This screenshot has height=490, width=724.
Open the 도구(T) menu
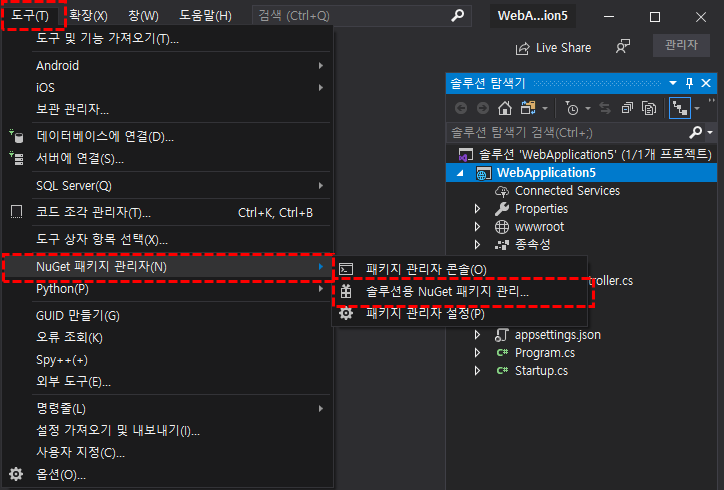tap(30, 16)
